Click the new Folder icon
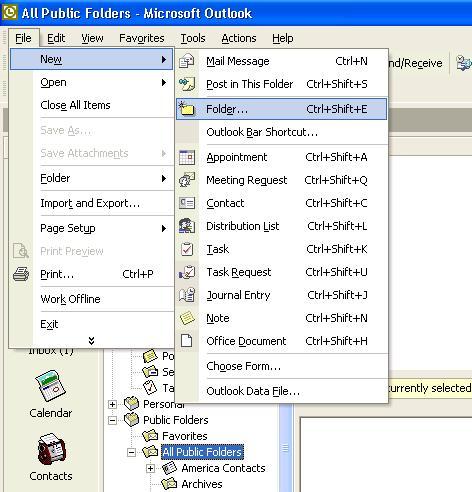The width and height of the screenshot is (472, 492). [187, 109]
